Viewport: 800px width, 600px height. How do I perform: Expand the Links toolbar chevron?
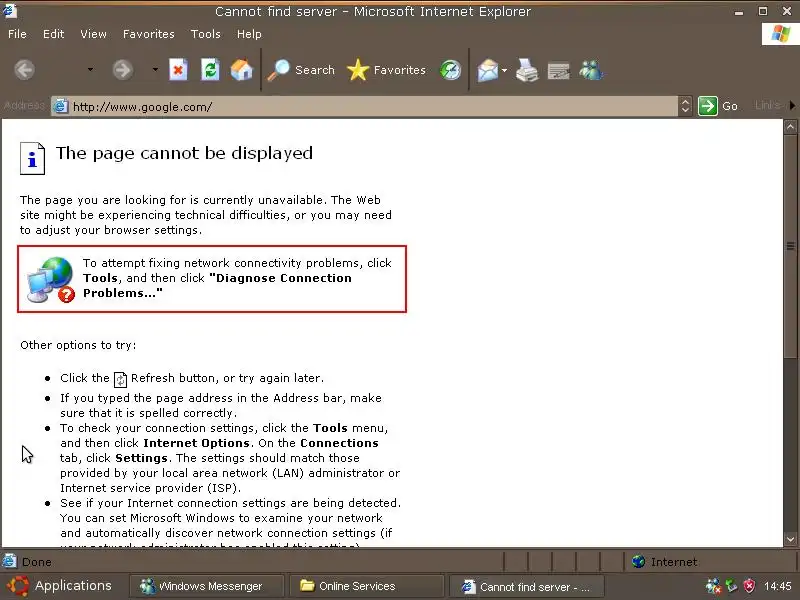(792, 106)
